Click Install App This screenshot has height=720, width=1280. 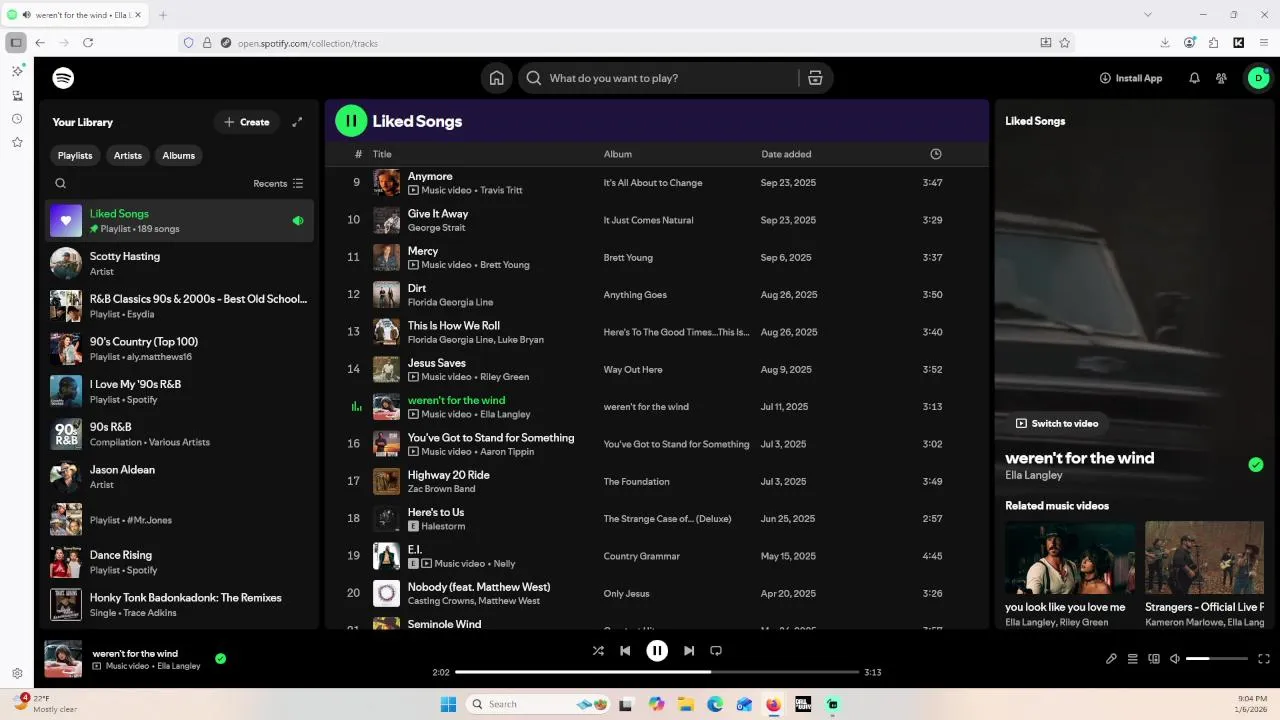(1131, 78)
